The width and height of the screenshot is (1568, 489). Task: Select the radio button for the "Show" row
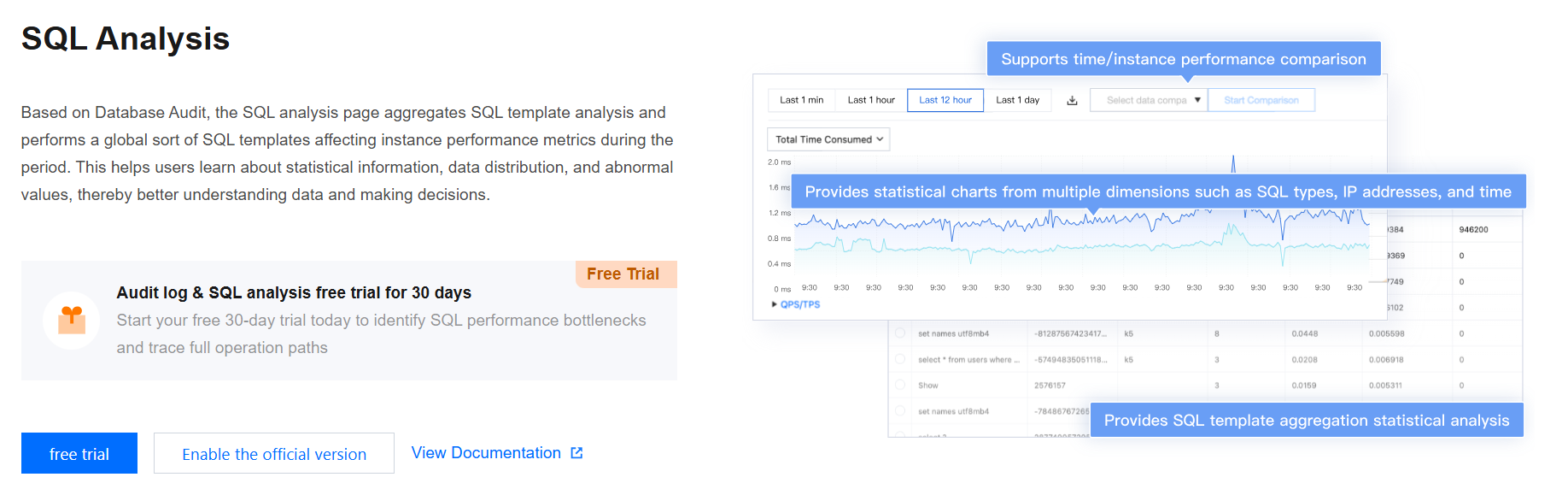click(900, 385)
